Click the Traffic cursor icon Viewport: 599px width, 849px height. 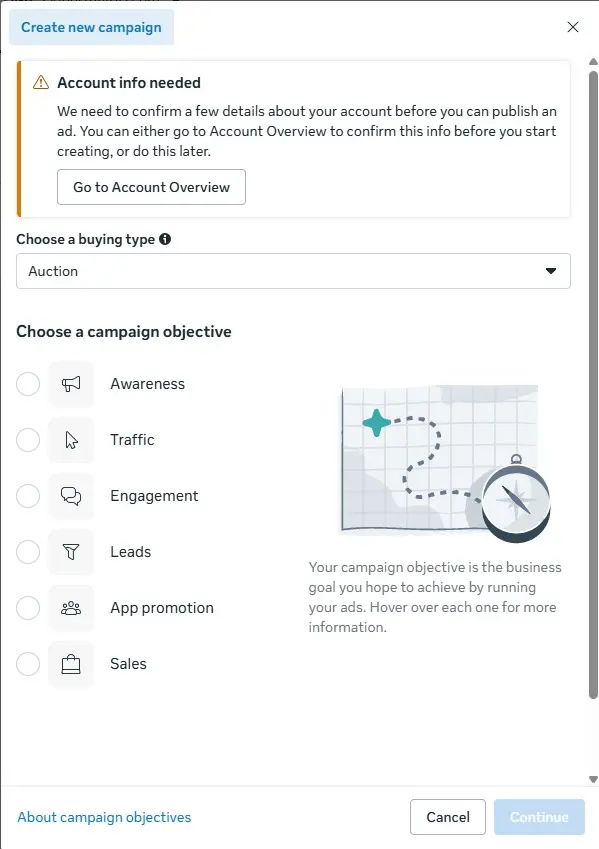tap(71, 440)
